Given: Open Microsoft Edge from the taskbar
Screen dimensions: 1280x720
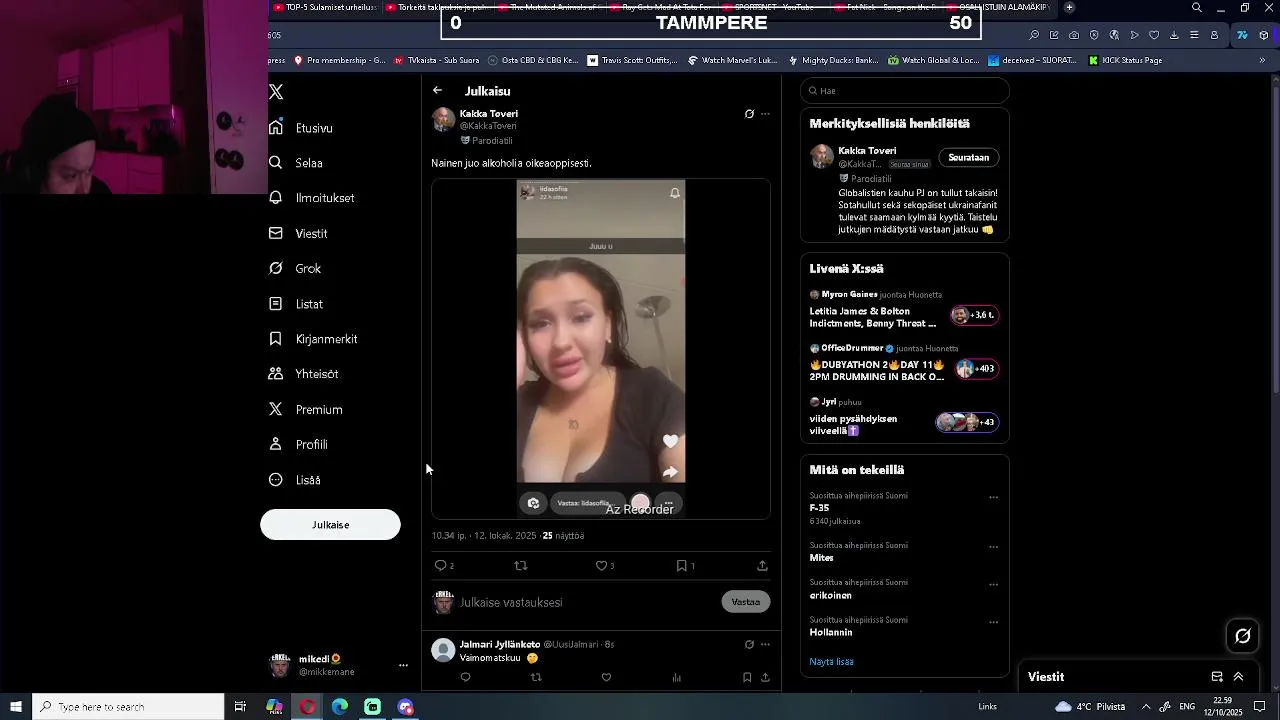Looking at the screenshot, I should pos(340,707).
